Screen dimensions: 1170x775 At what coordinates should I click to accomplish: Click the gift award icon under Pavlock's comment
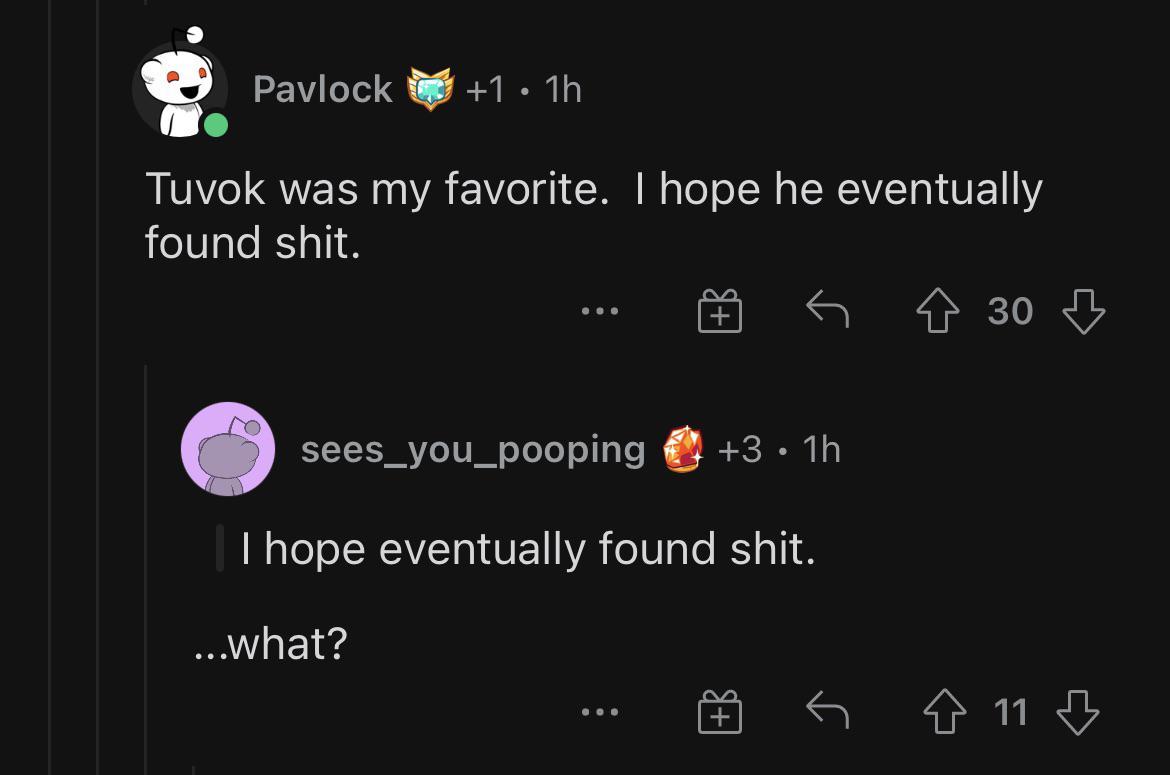point(718,310)
